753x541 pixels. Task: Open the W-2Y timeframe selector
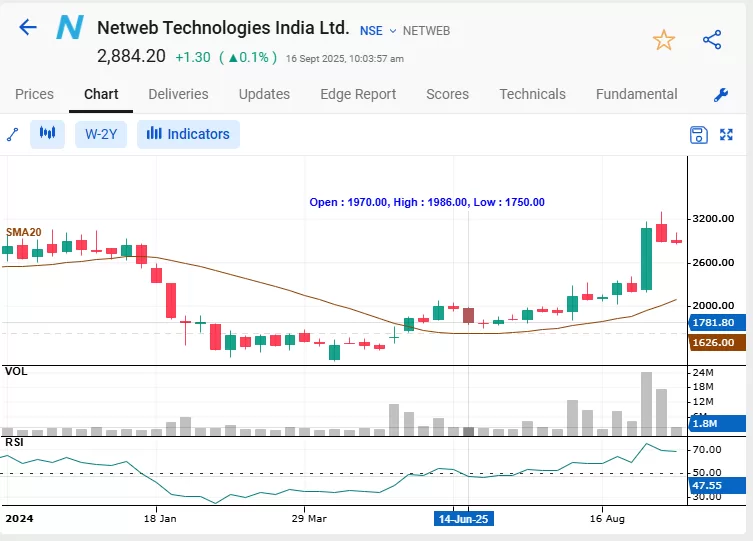tap(101, 134)
